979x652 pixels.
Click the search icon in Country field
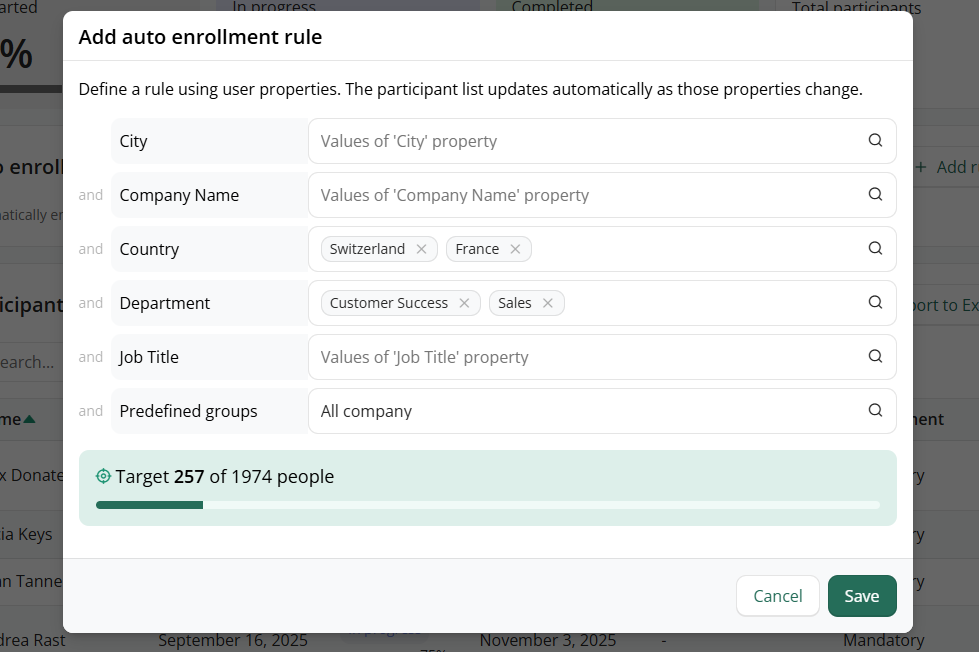pos(875,249)
